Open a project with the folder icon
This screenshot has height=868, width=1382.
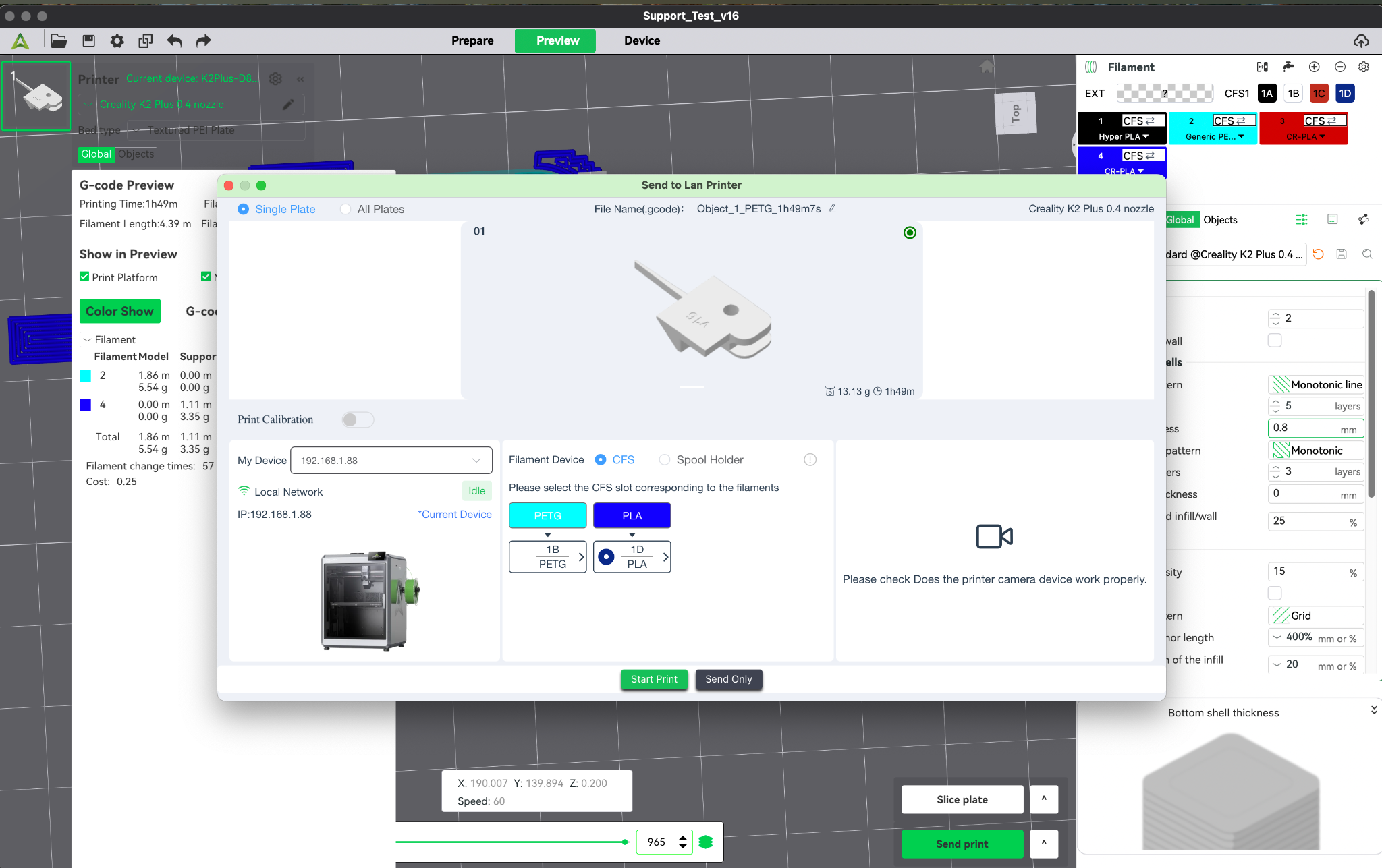pos(59,41)
